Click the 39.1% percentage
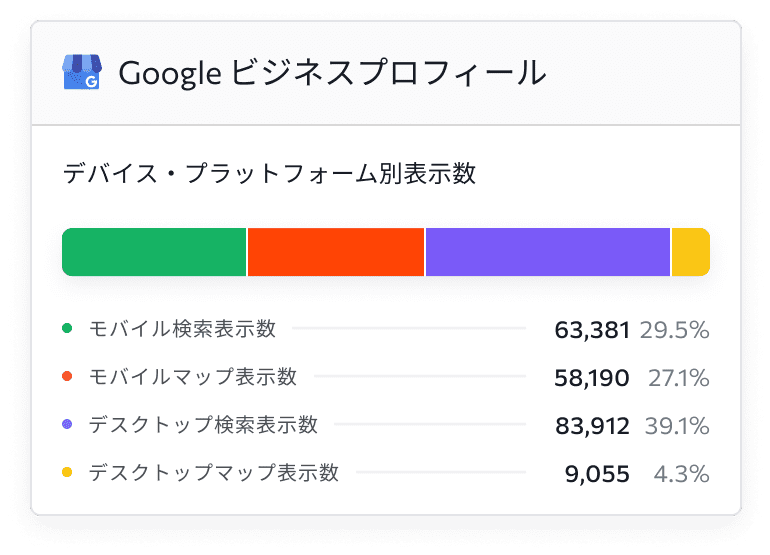 (x=677, y=426)
